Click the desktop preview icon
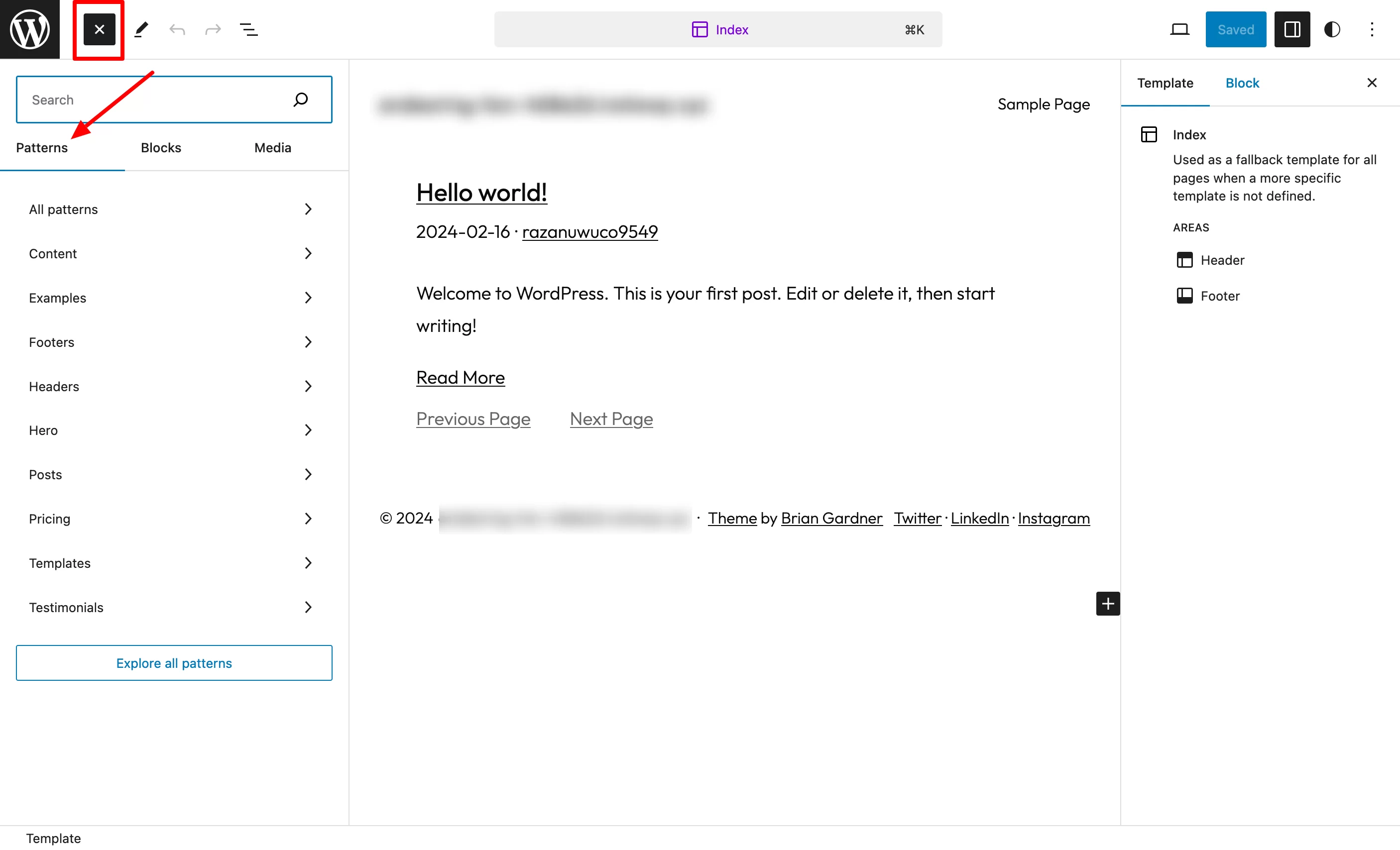Viewport: 1400px width, 850px height. point(1180,29)
